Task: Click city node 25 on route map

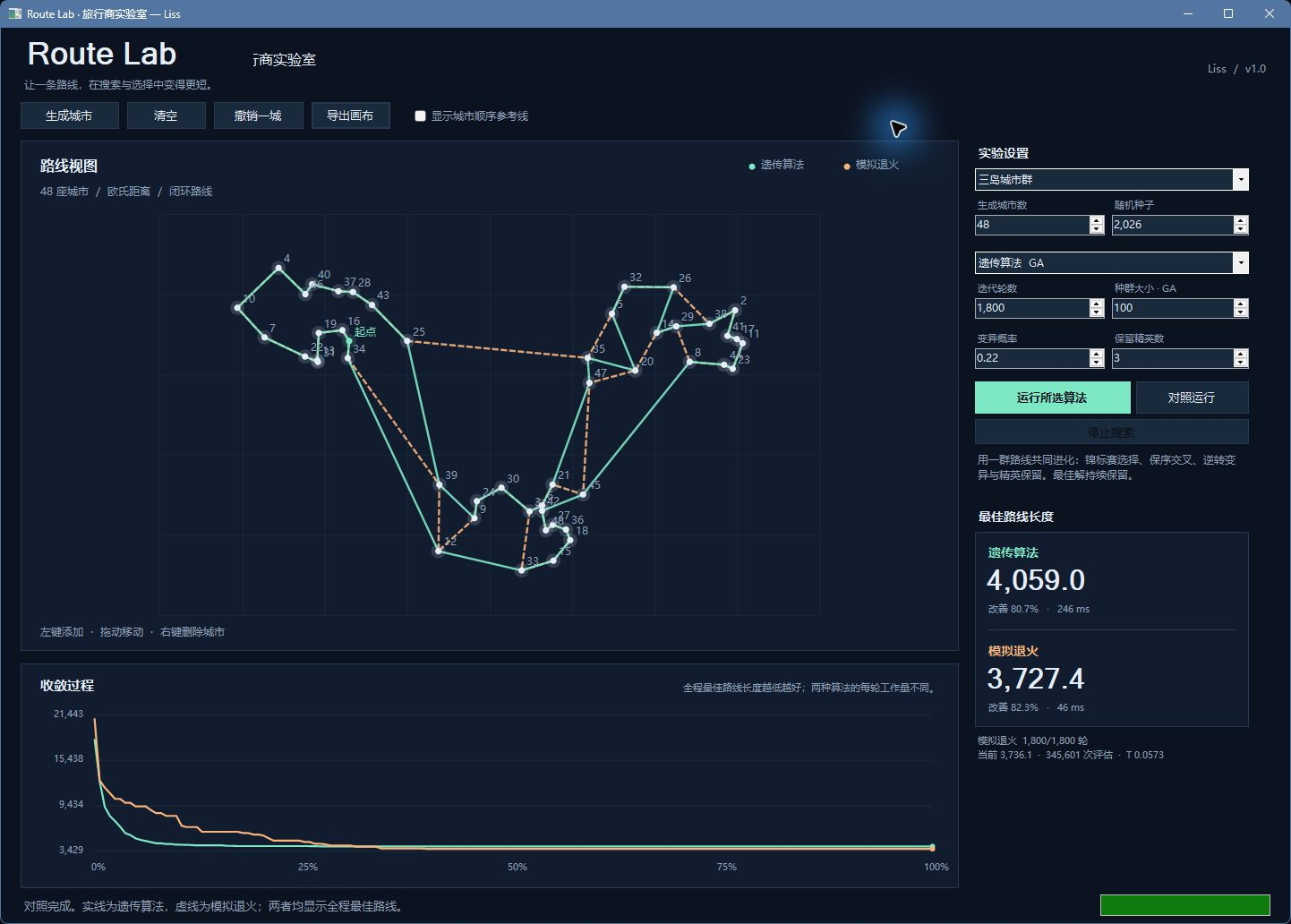Action: pos(407,341)
